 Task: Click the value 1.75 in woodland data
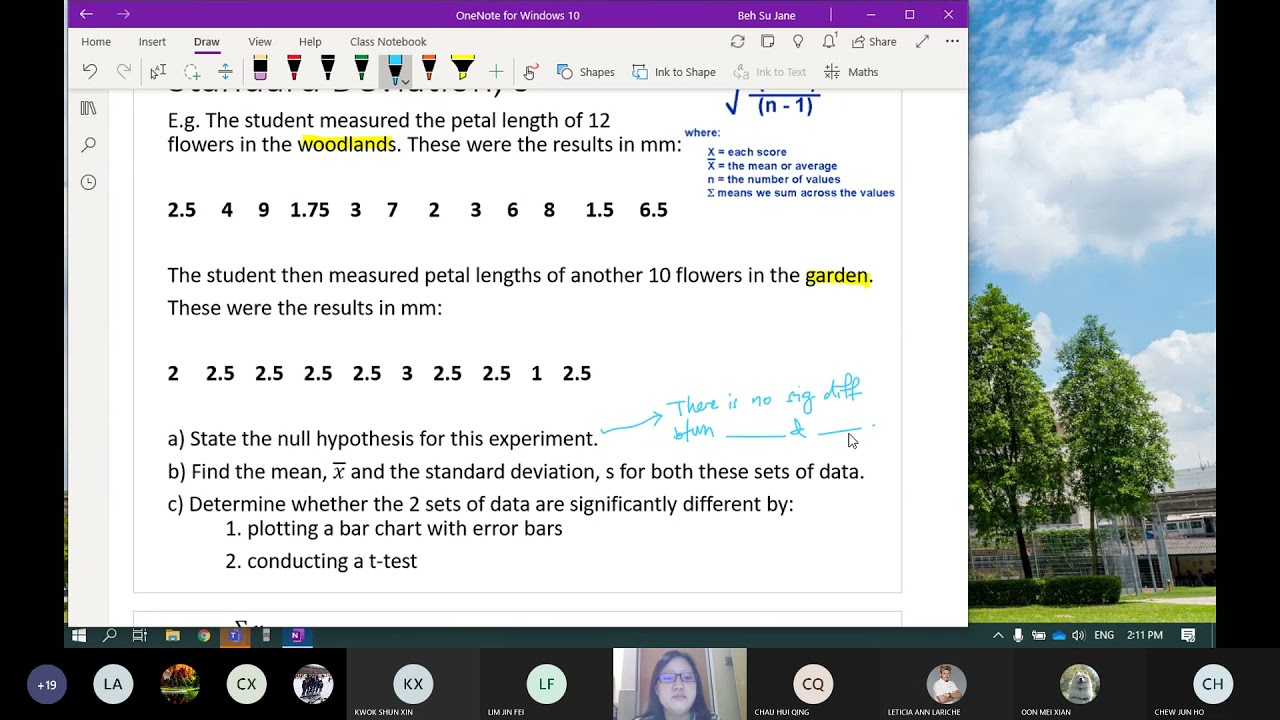(x=310, y=210)
